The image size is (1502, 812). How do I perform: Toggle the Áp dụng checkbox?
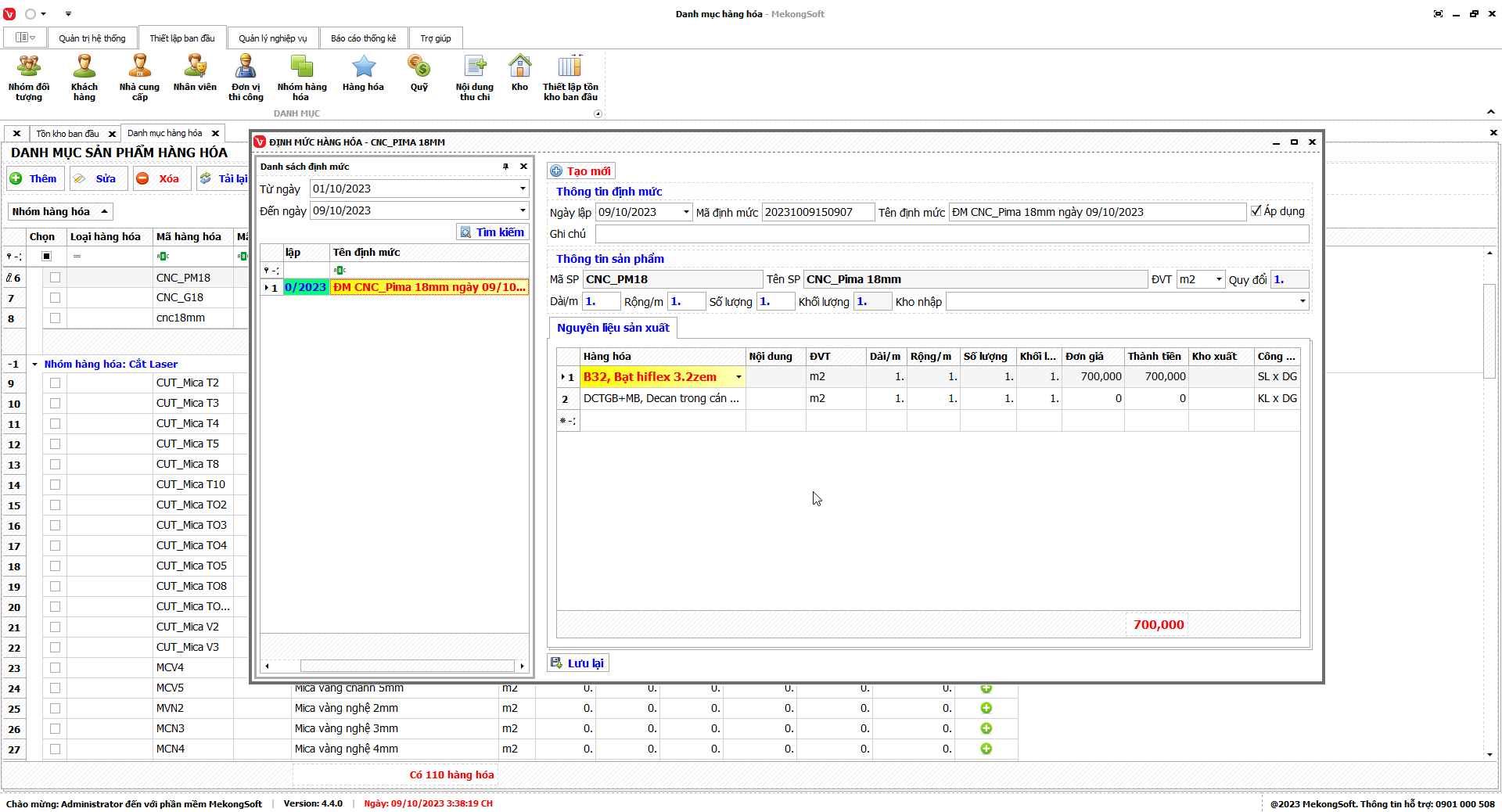click(1256, 211)
